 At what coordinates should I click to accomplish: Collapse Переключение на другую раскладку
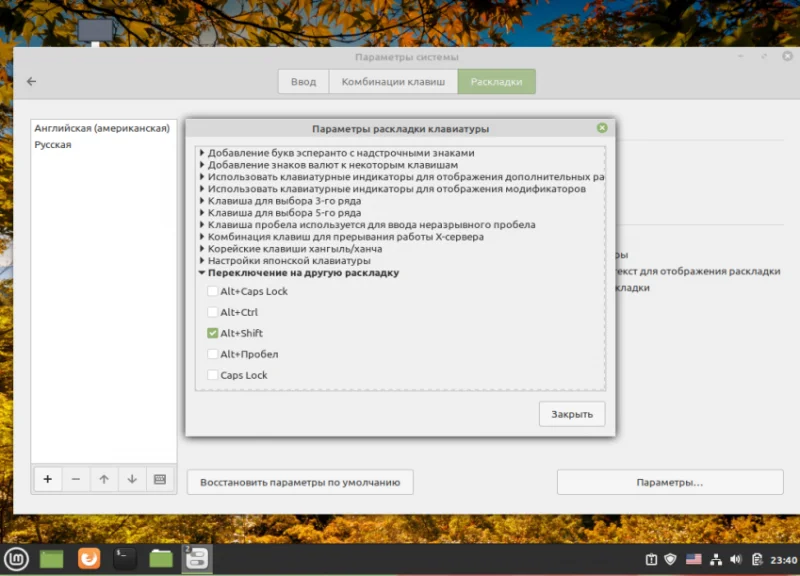(x=202, y=273)
